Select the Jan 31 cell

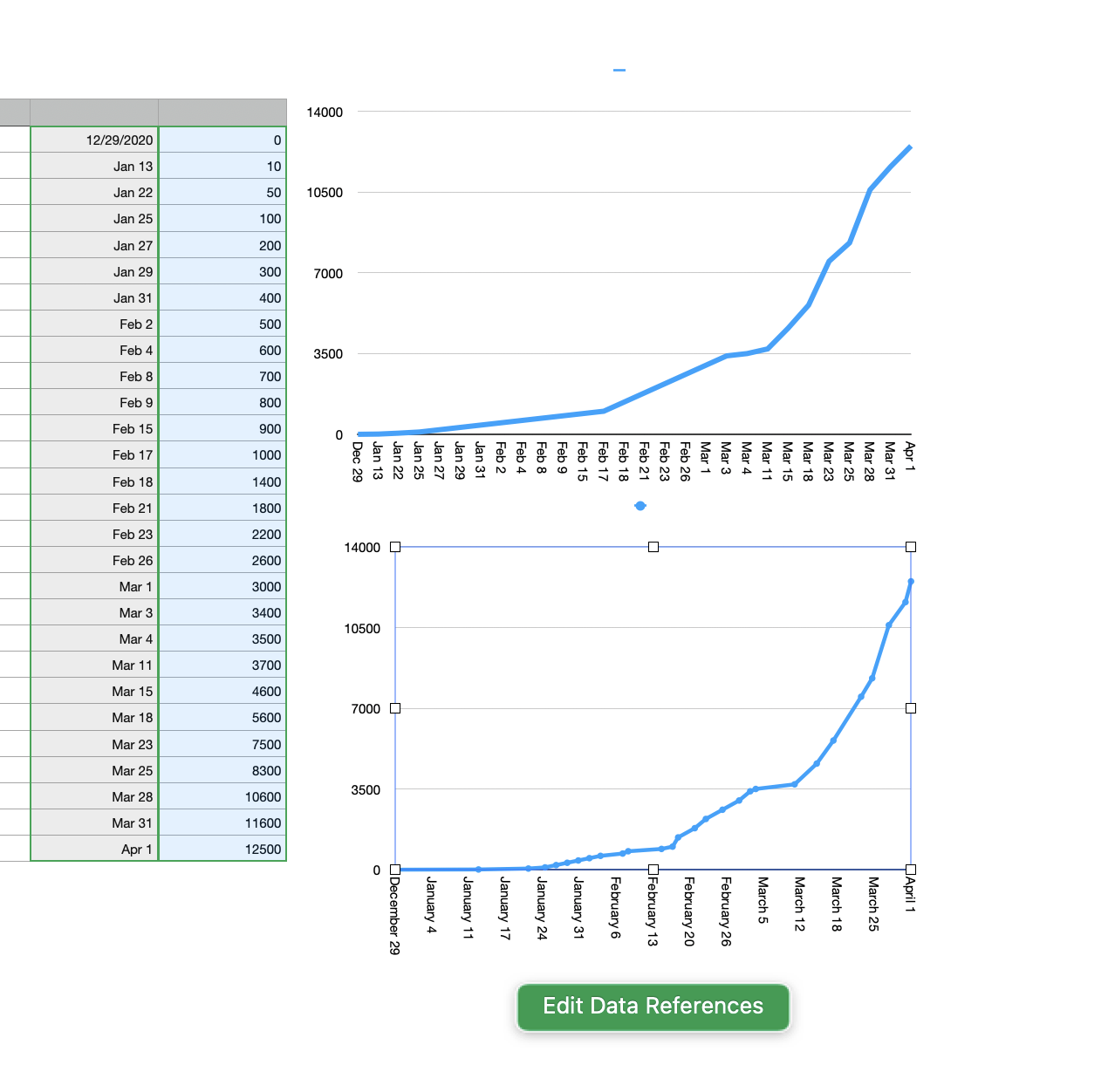pyautogui.click(x=94, y=297)
